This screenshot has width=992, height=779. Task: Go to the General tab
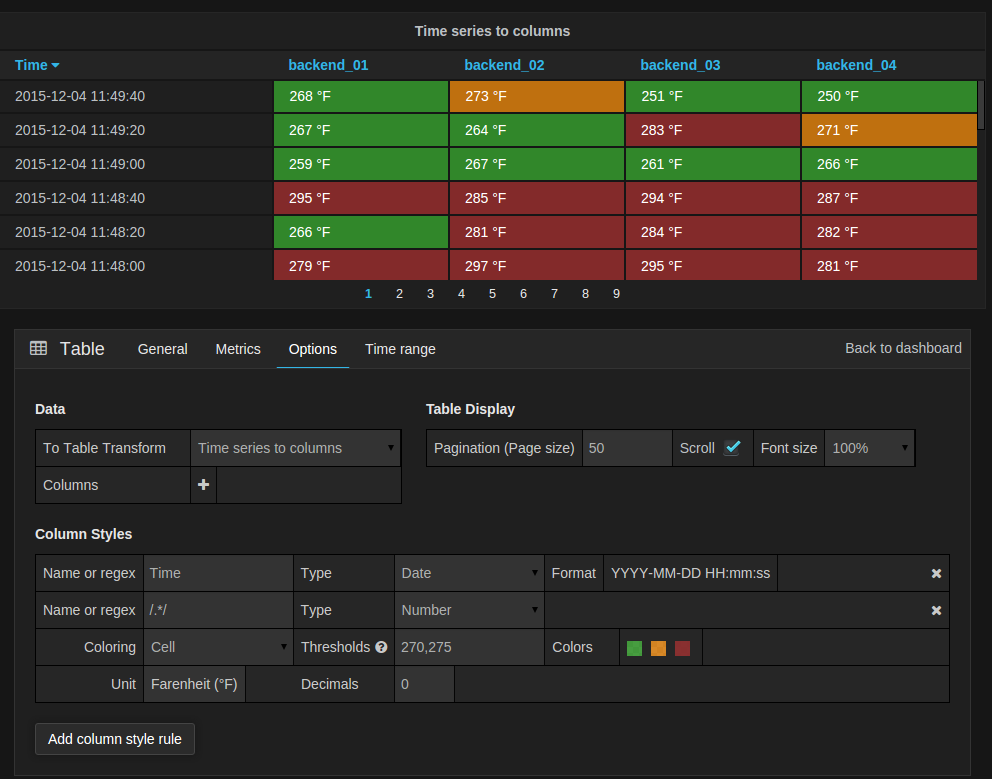tap(163, 349)
